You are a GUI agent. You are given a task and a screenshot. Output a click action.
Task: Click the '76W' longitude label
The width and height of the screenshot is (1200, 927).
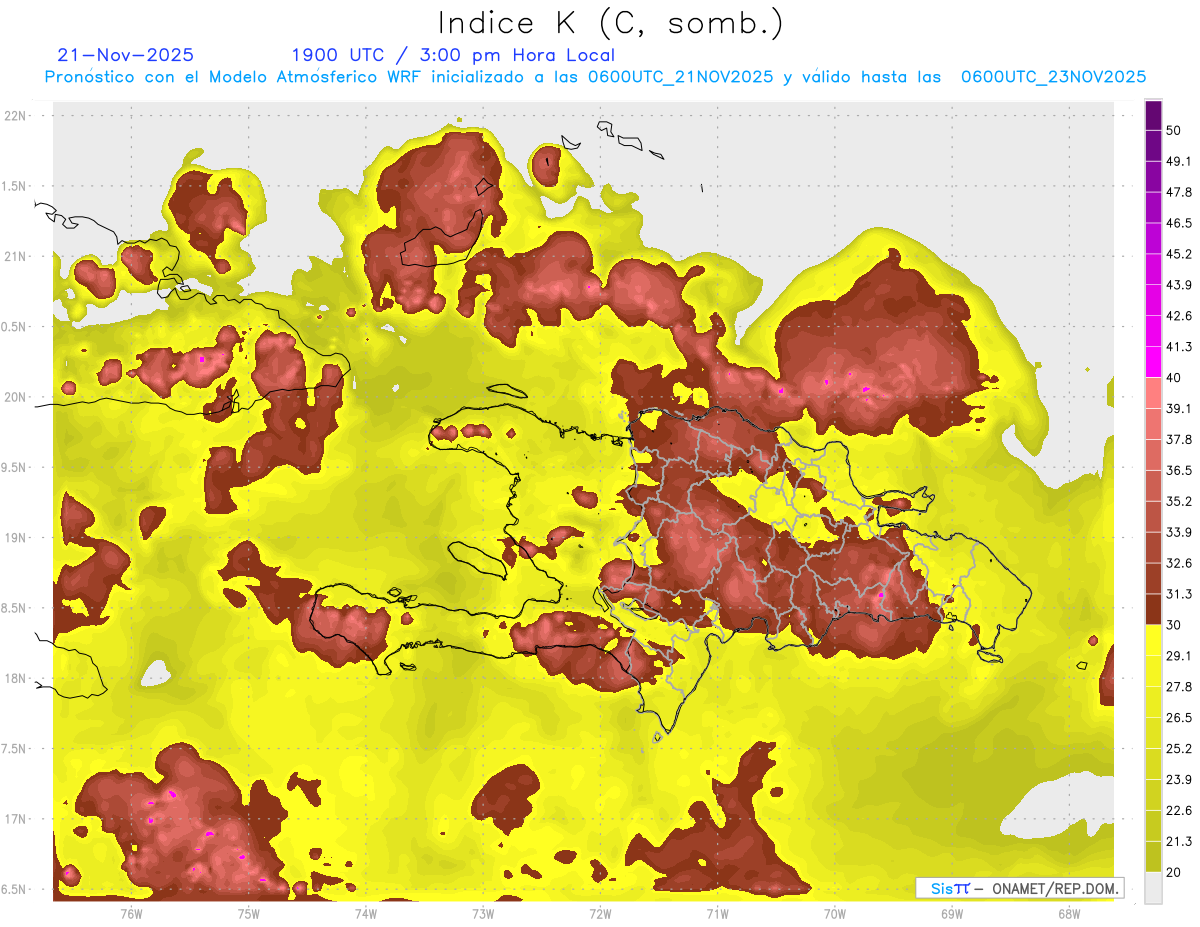tap(131, 913)
